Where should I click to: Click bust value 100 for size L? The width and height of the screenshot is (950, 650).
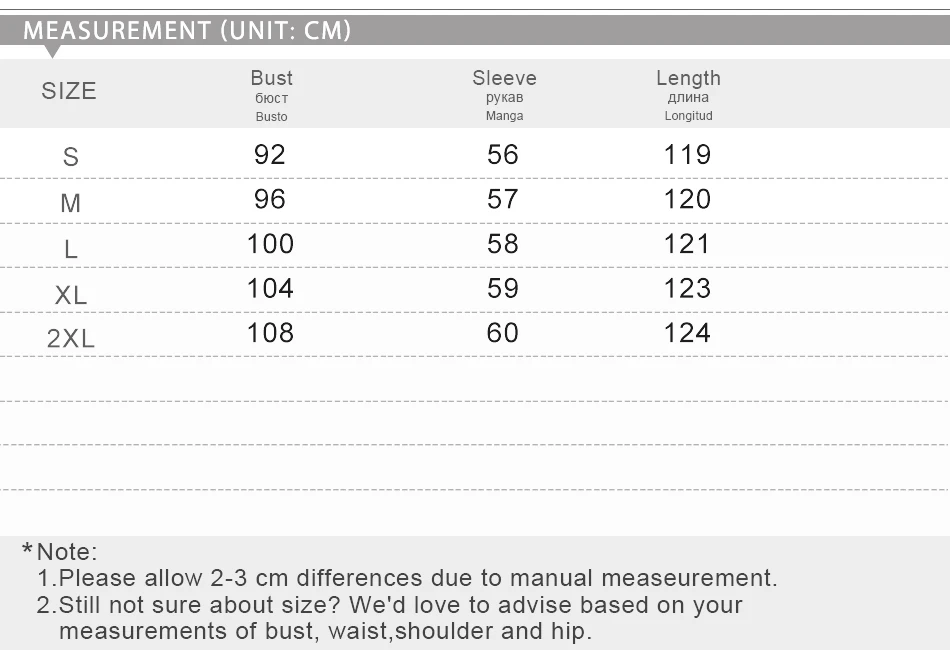[270, 244]
